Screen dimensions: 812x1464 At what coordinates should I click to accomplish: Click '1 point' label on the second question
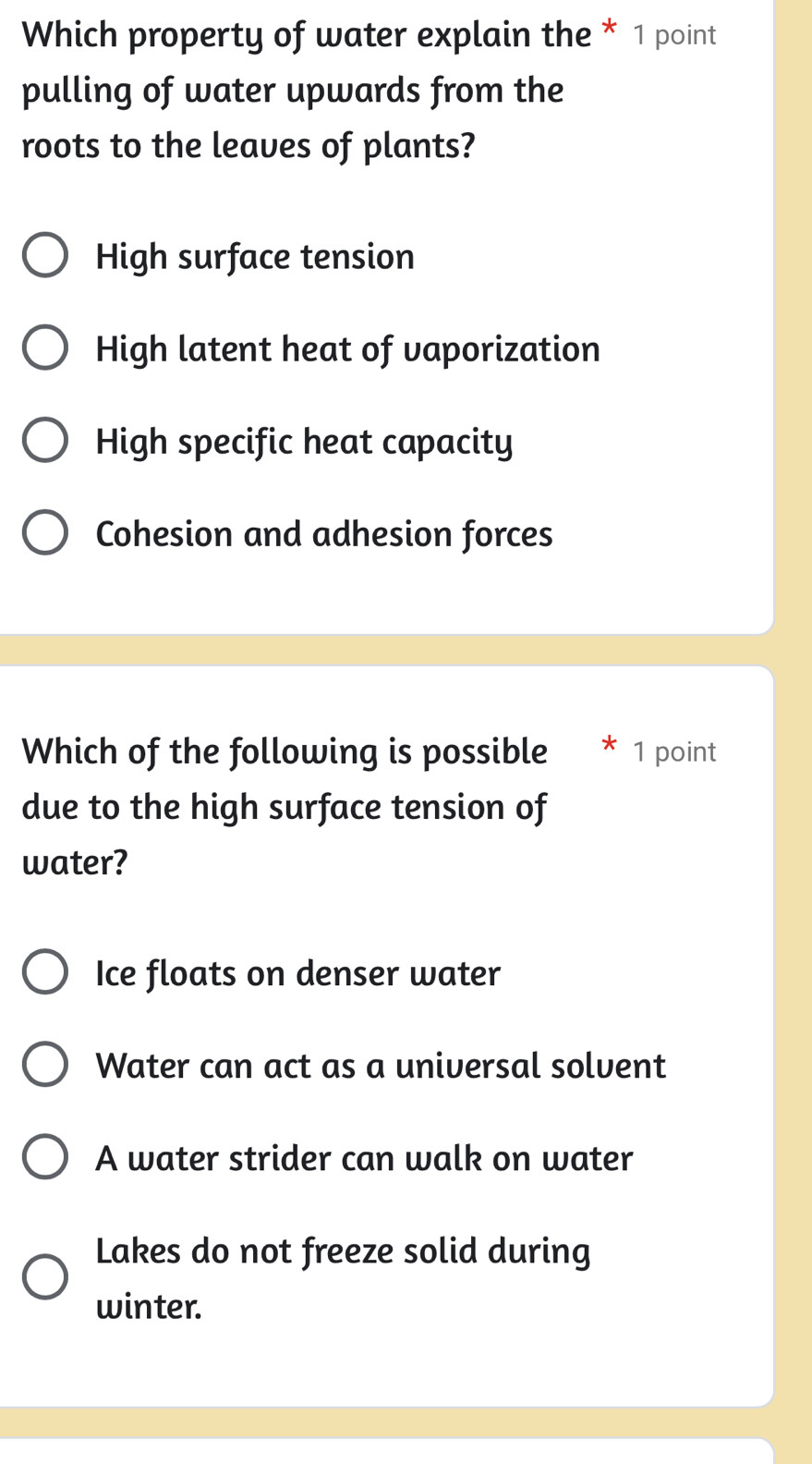point(674,751)
